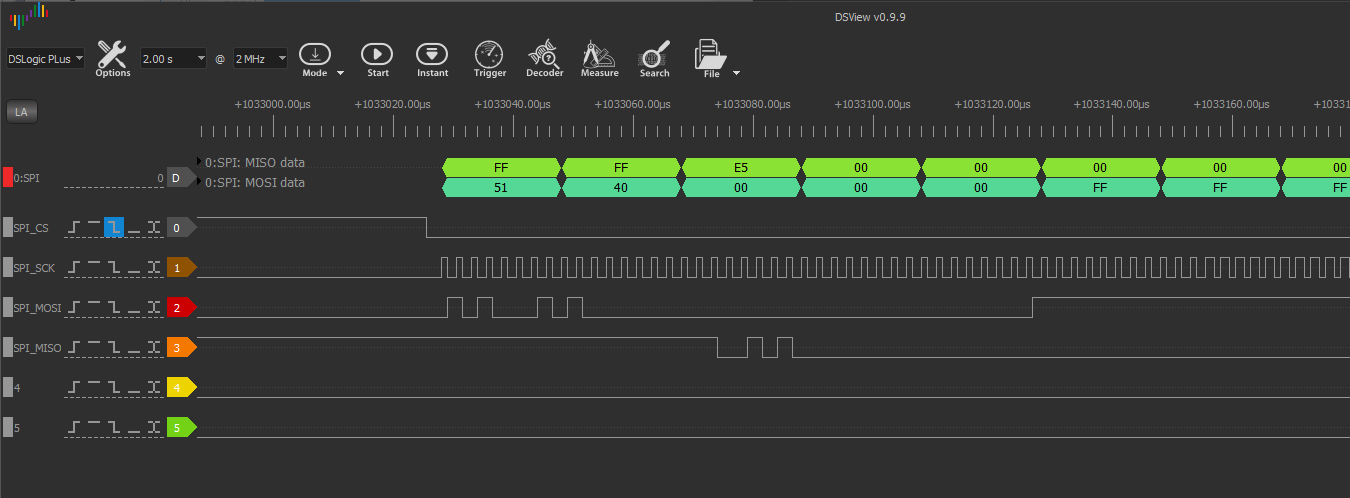Image resolution: width=1350 pixels, height=498 pixels.
Task: Set rising edge trigger on SPI_SCK
Action: (x=76, y=268)
